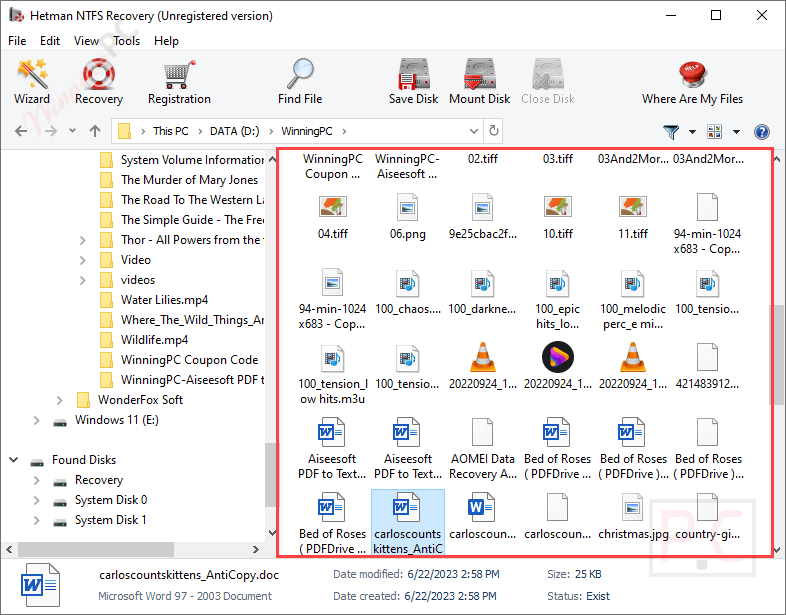The height and width of the screenshot is (615, 786).
Task: Select 04.tiff image file
Action: 333,216
